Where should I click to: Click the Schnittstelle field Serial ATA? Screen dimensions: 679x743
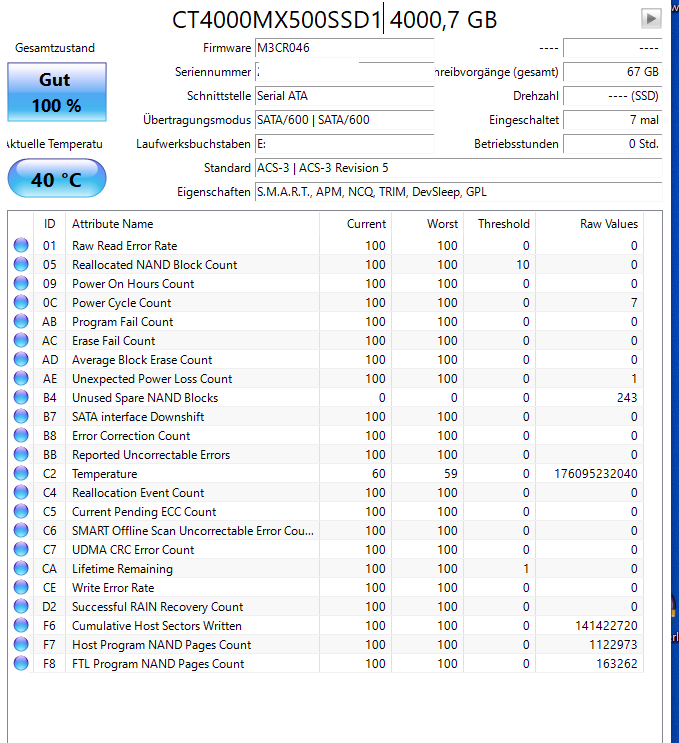click(x=344, y=96)
